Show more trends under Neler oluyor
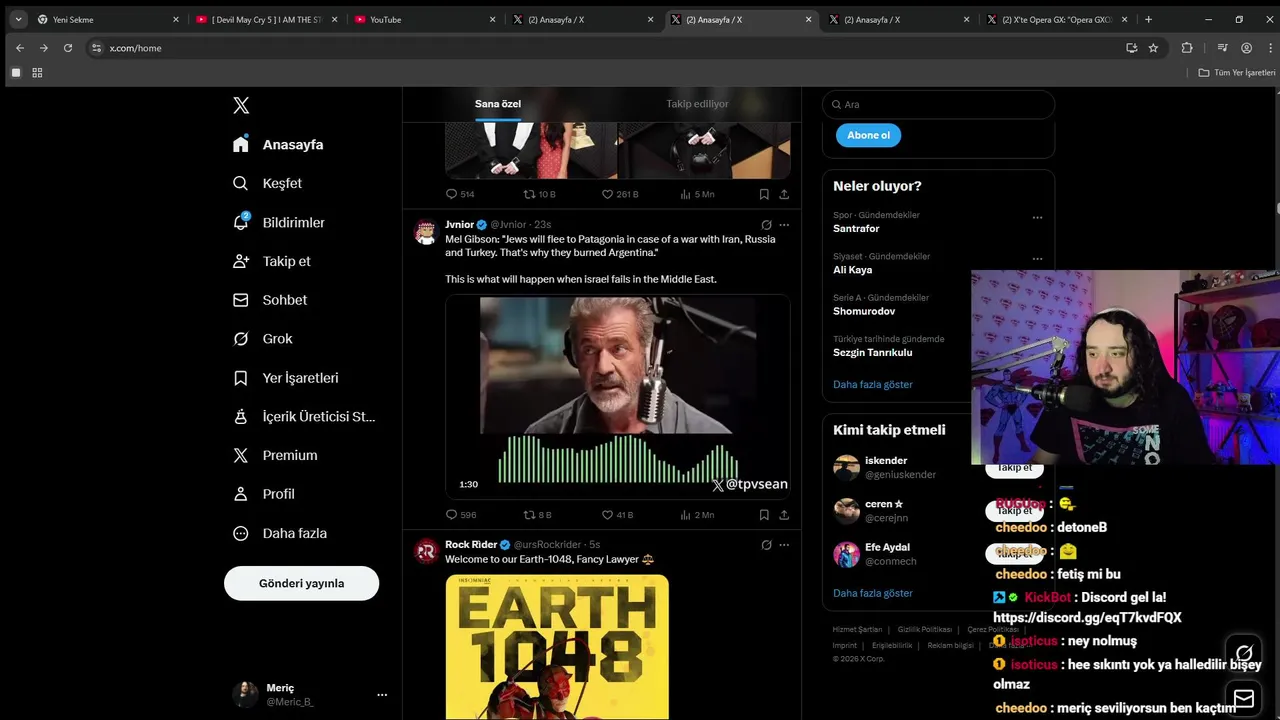Screen dimensions: 1280x720 pyautogui.click(x=873, y=384)
